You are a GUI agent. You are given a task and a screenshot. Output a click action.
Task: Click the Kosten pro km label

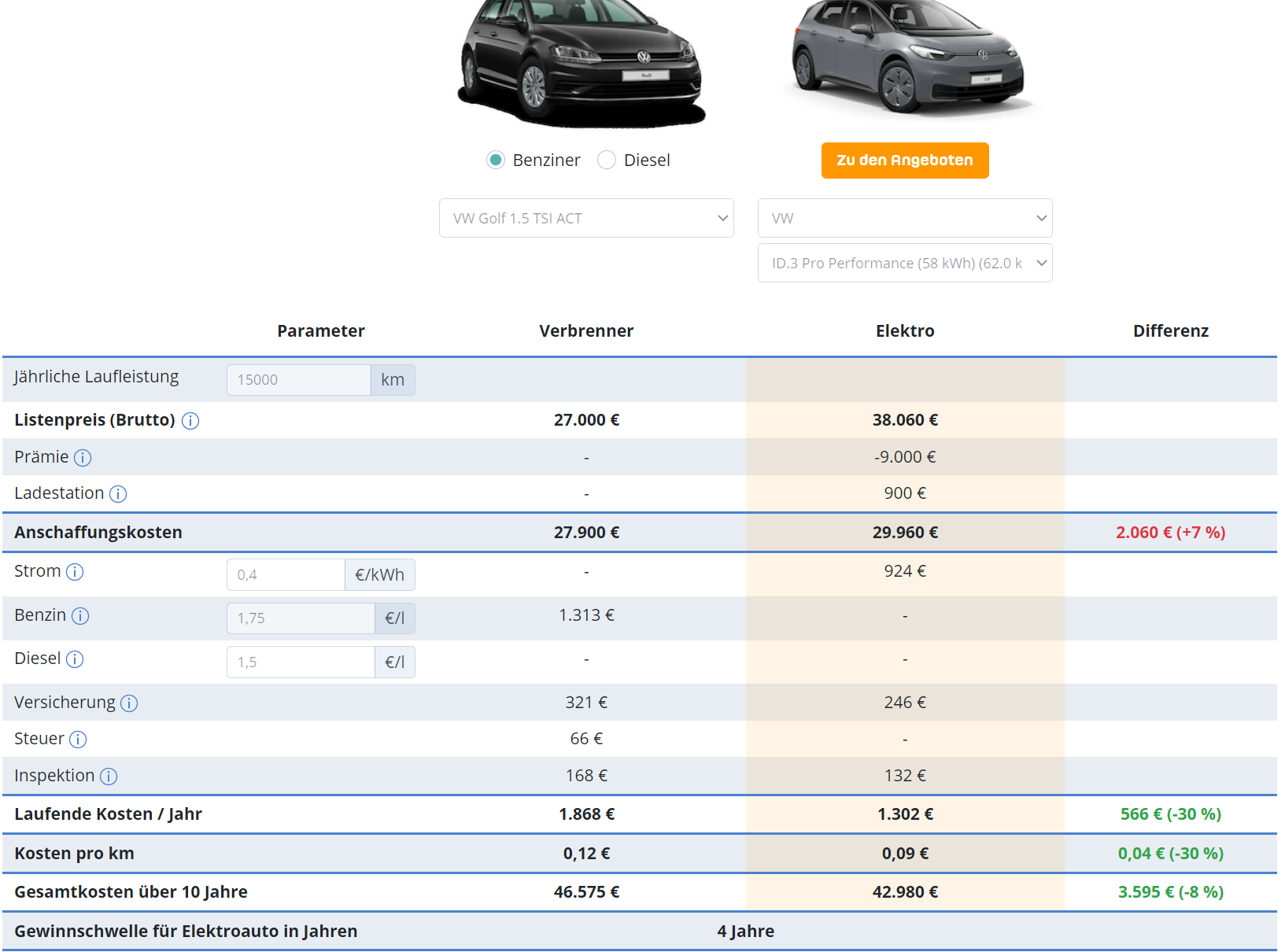[74, 854]
